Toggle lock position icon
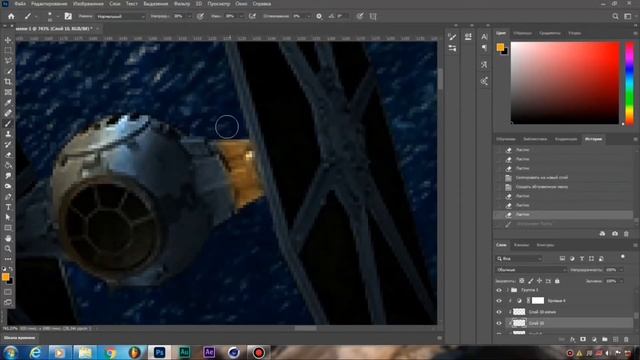 [x=539, y=281]
